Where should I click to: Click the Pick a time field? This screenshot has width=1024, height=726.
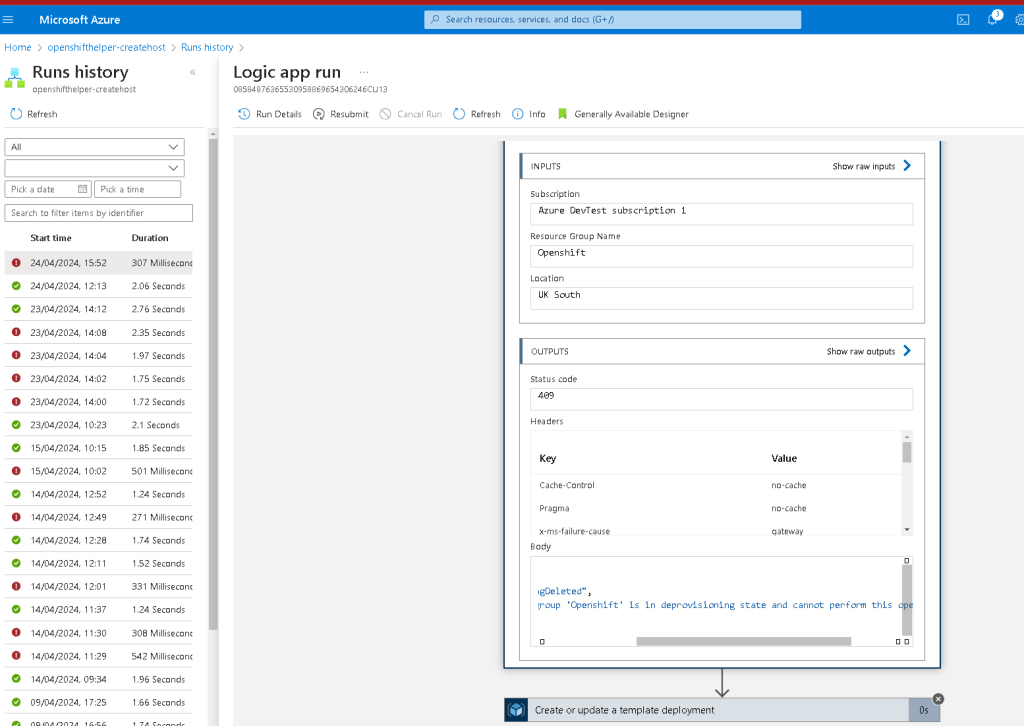pyautogui.click(x=137, y=189)
